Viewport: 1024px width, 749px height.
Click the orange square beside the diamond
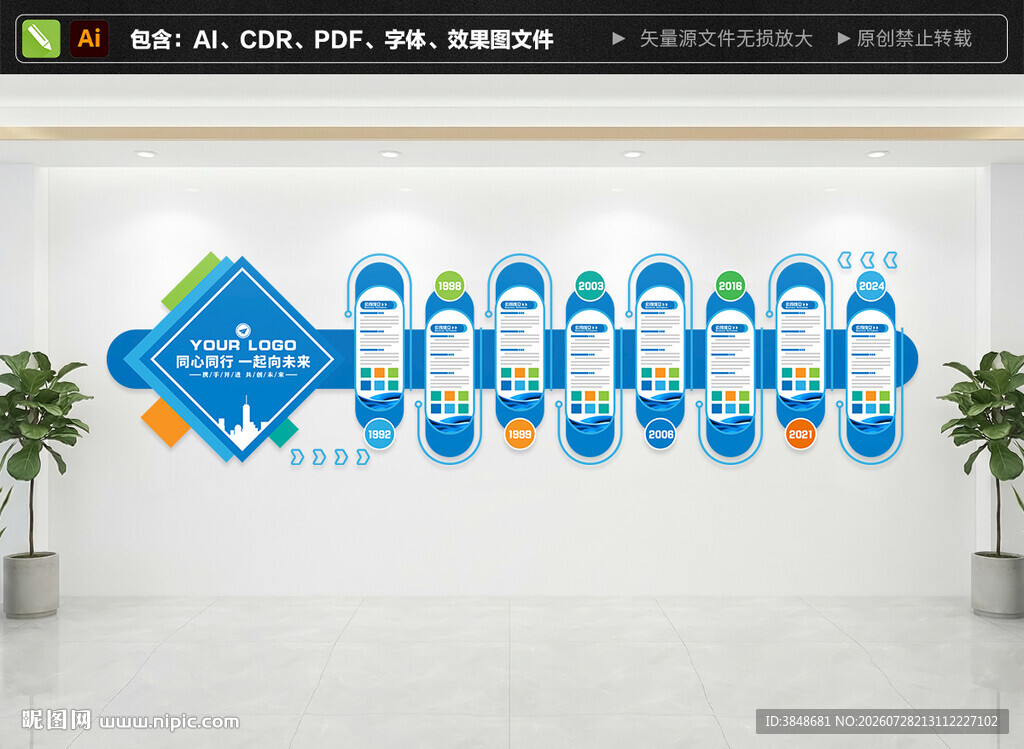tap(165, 422)
